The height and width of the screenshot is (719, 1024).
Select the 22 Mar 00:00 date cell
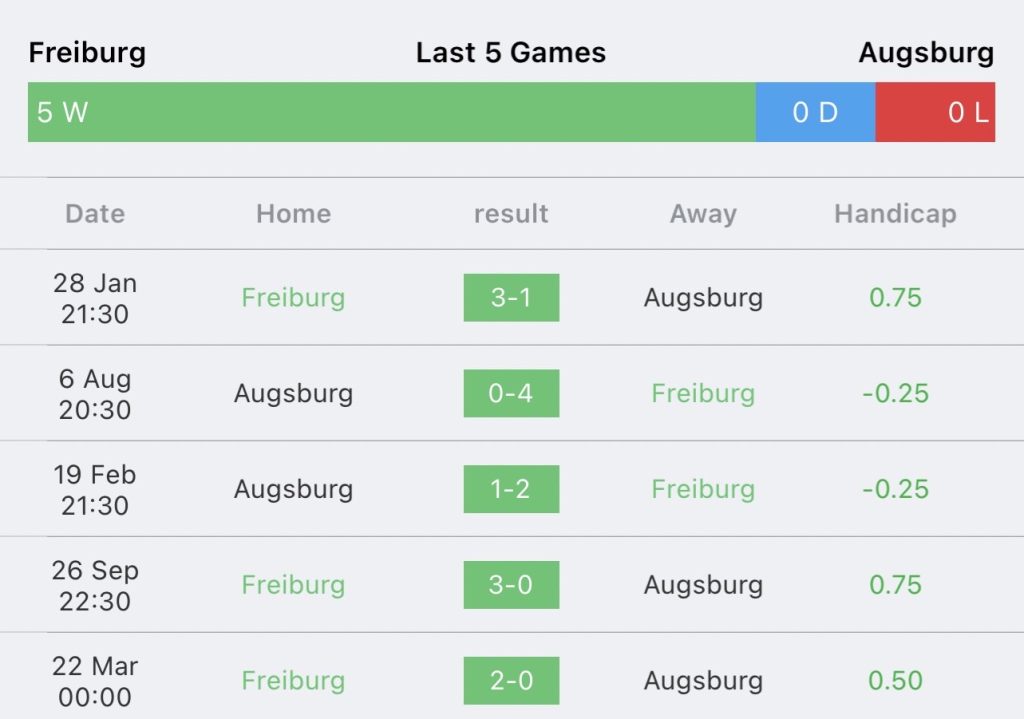click(x=95, y=681)
